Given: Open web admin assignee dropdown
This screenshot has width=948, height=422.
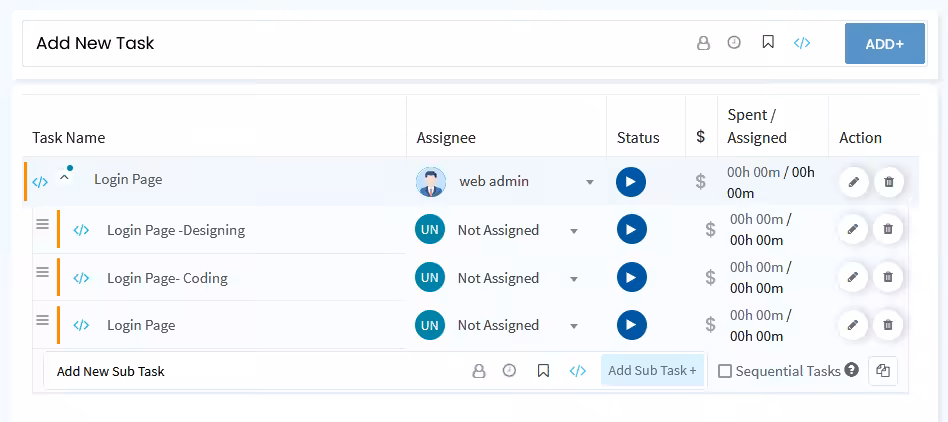Looking at the screenshot, I should [x=590, y=182].
